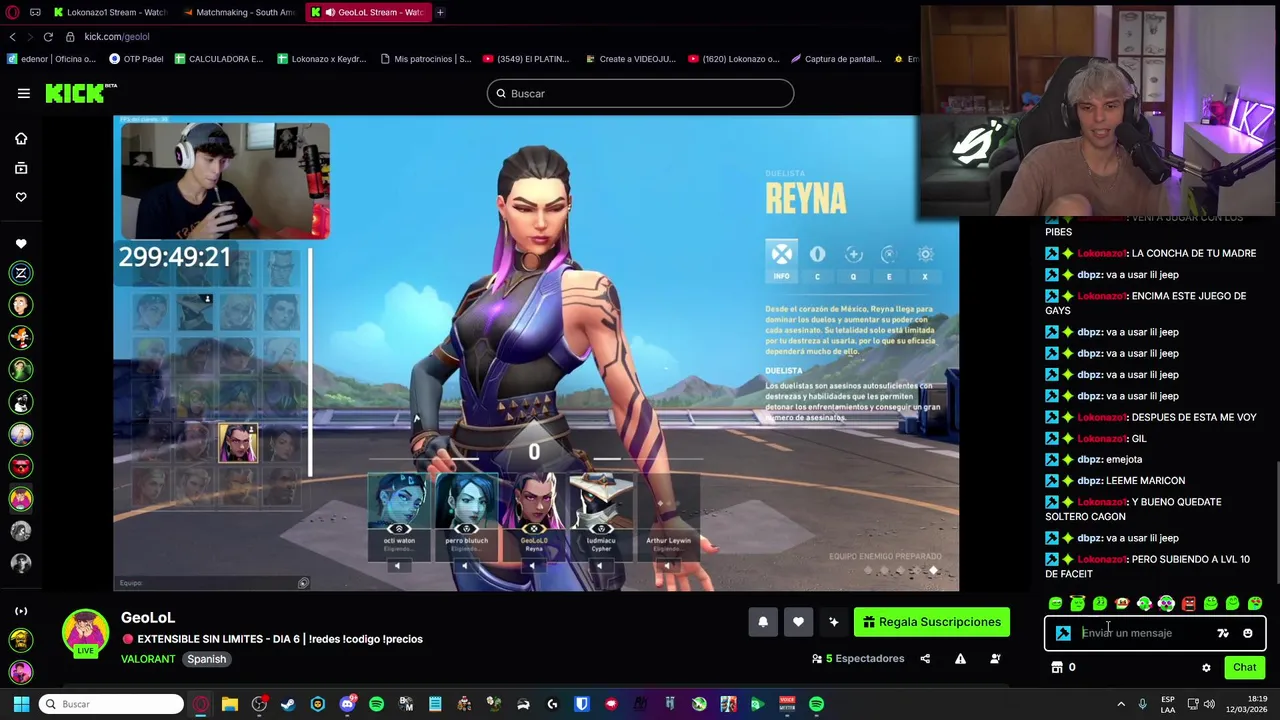Reload the page
This screenshot has height=720, width=1280.
pyautogui.click(x=48, y=36)
